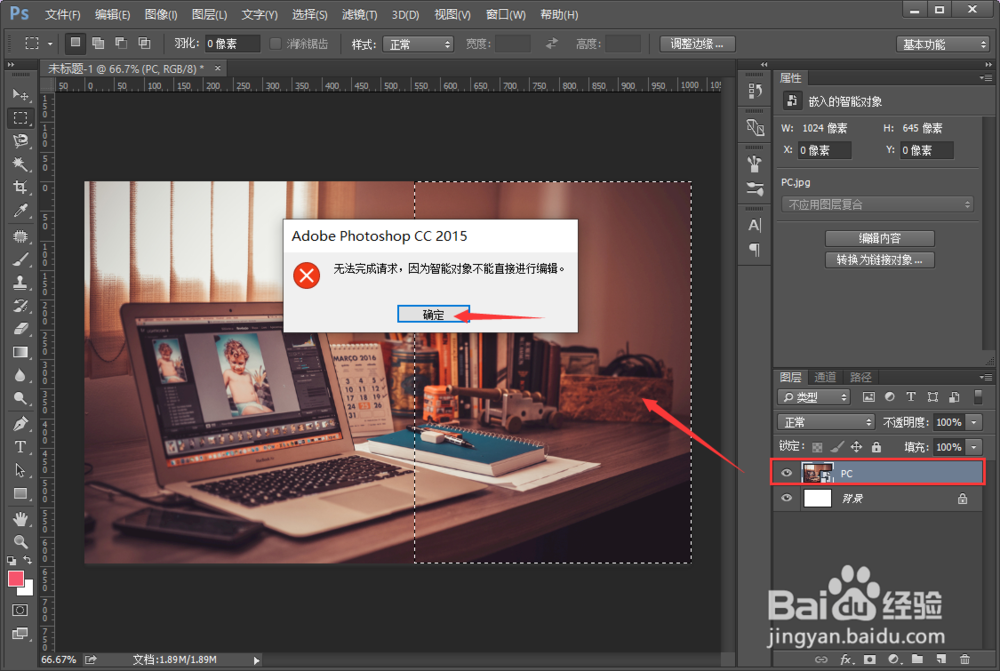Select the Gradient tool
Viewport: 1000px width, 671px height.
20,352
